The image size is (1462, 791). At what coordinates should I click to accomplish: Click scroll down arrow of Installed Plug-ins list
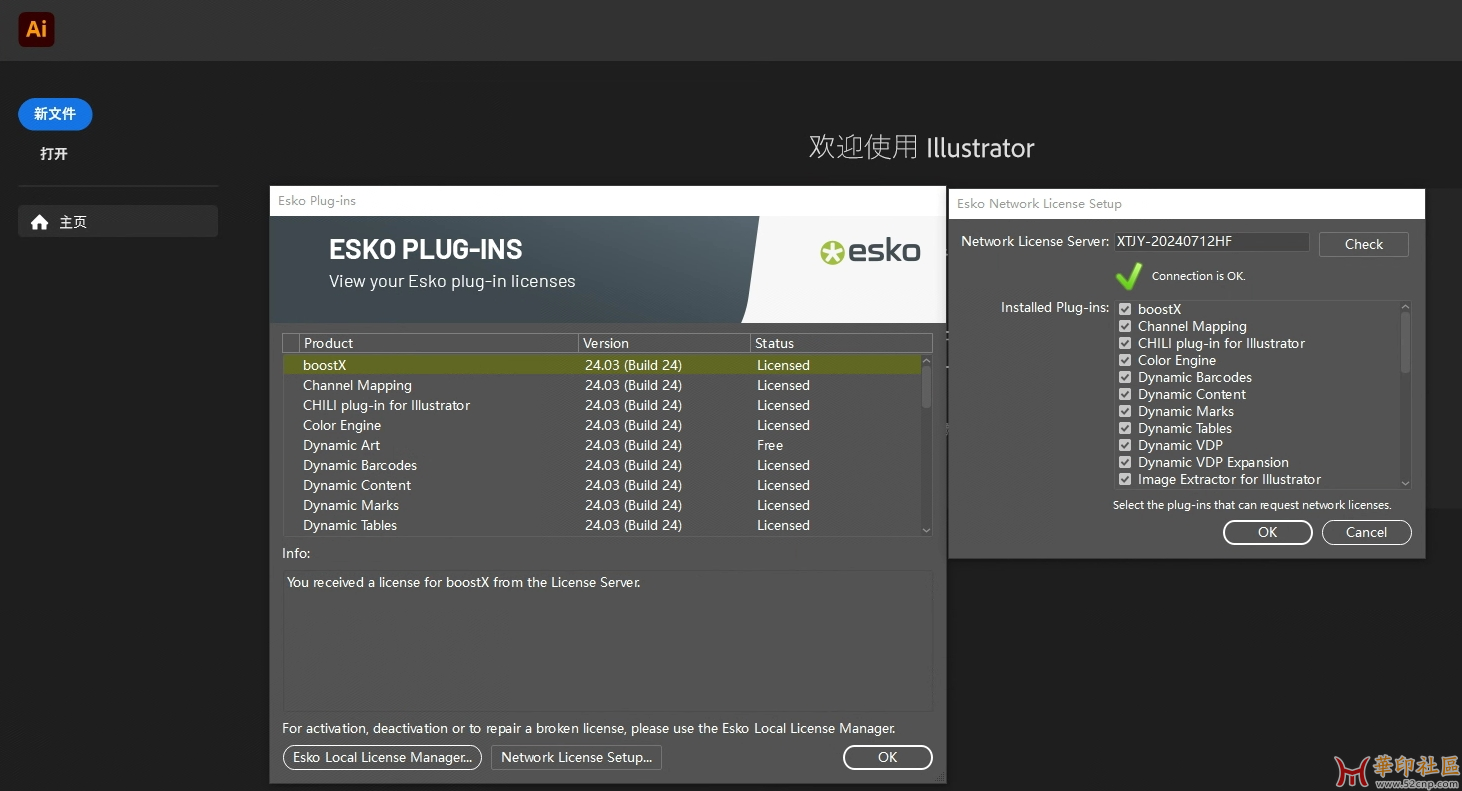point(1405,483)
